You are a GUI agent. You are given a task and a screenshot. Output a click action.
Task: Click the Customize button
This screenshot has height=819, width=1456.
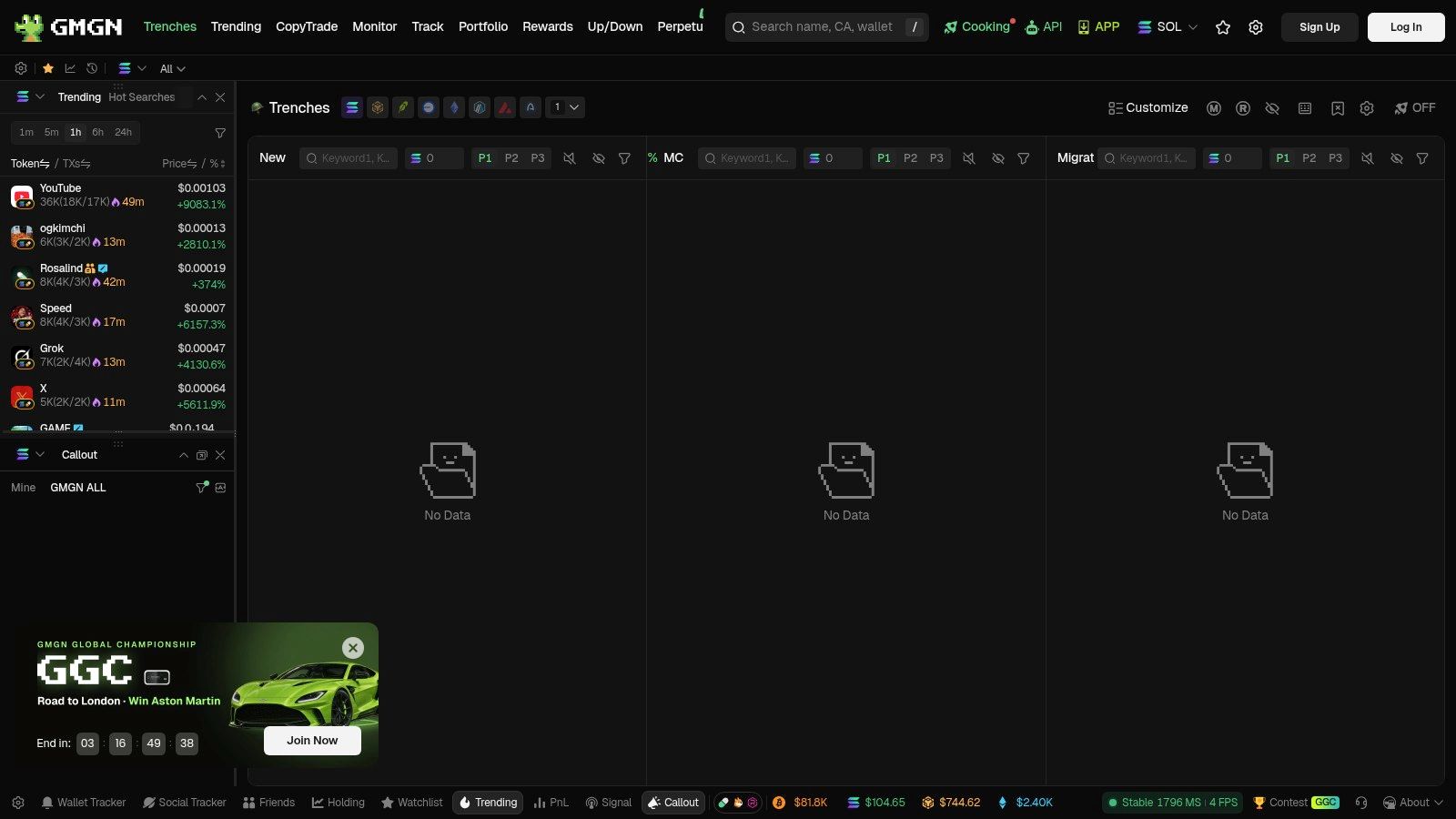point(1148,107)
